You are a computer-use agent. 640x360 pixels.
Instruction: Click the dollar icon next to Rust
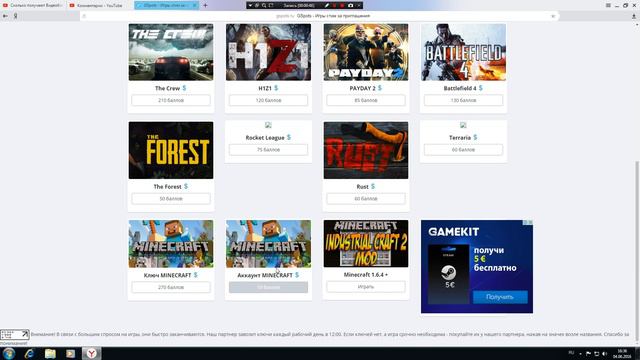click(373, 186)
